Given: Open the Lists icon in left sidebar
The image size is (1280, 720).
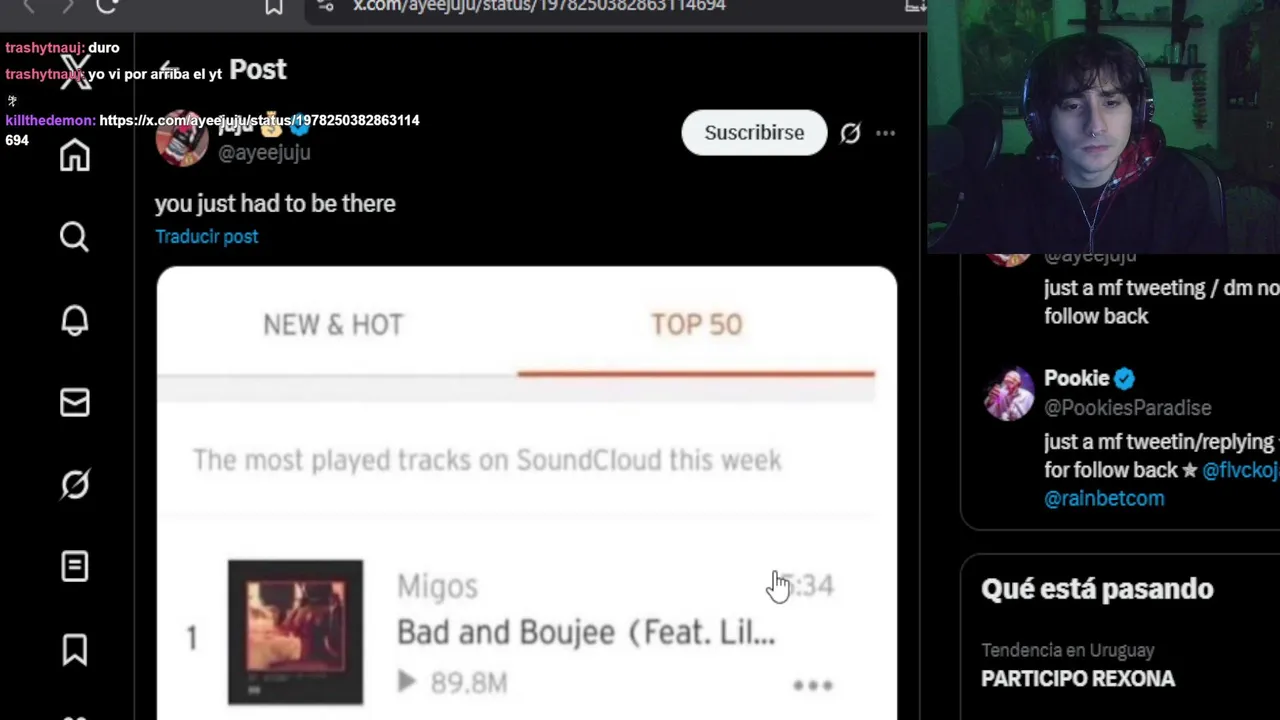Looking at the screenshot, I should (74, 567).
